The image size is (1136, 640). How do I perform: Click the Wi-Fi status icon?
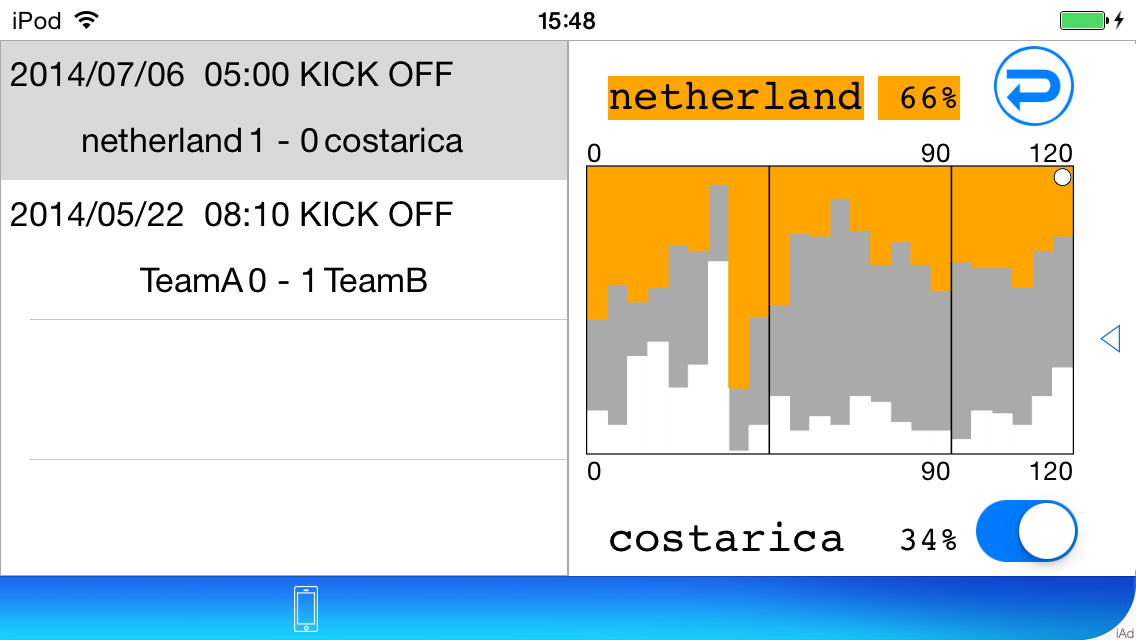click(87, 20)
